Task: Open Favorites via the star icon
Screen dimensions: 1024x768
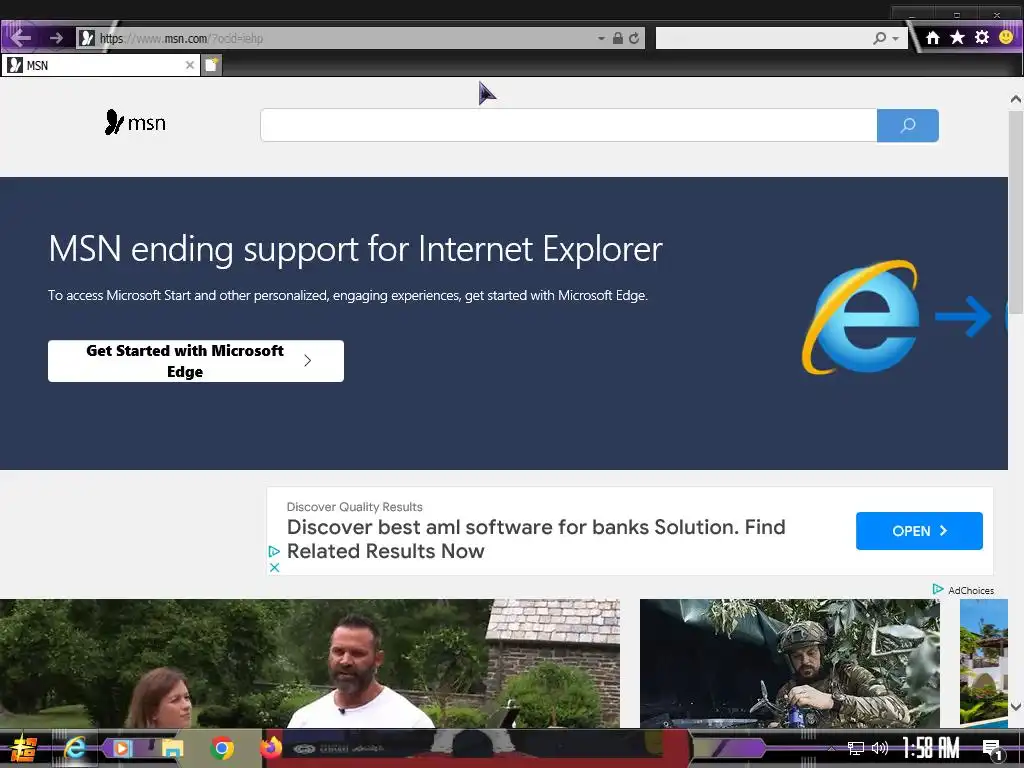Action: point(957,37)
